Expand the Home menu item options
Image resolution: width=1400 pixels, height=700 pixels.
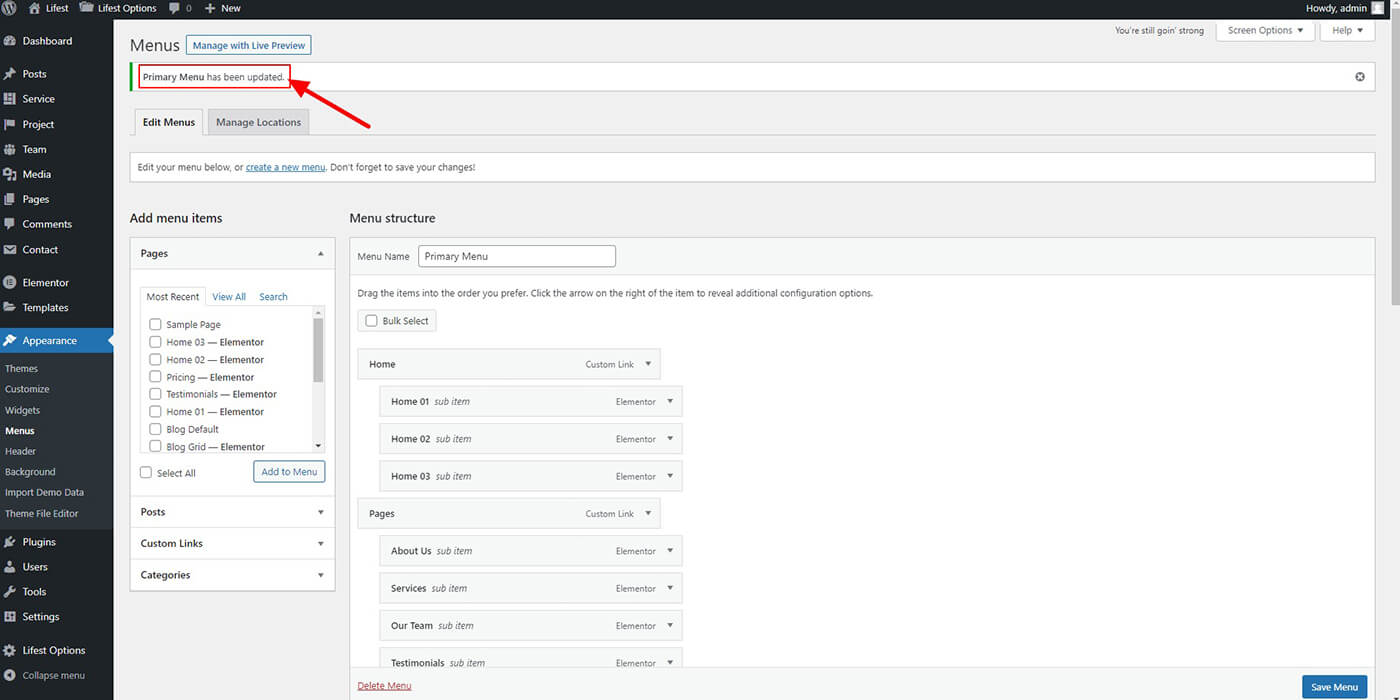coord(648,364)
